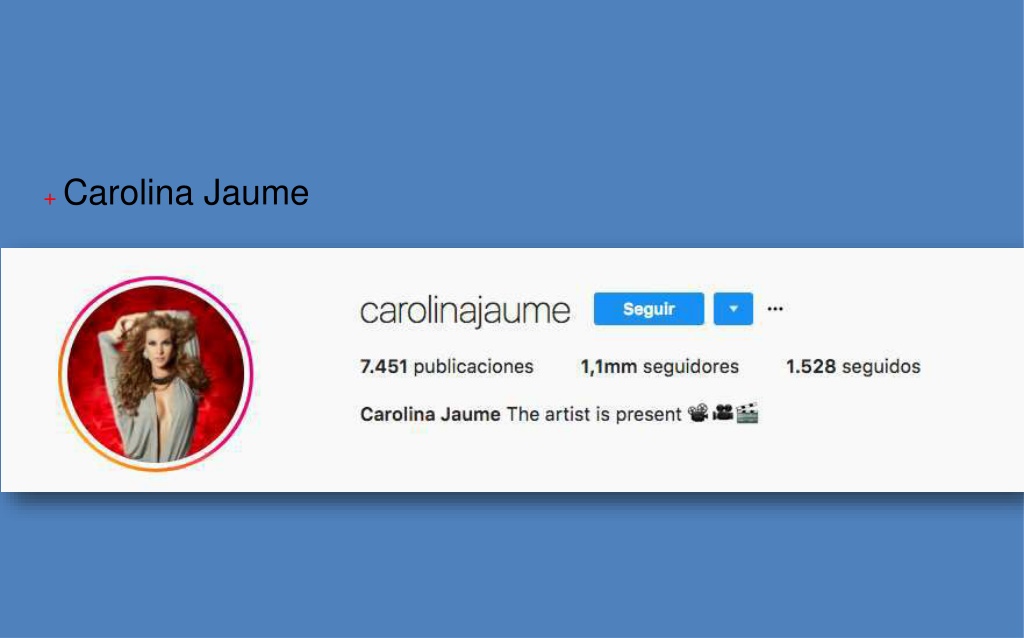Expand the suggestions arrow beside Seguir
The image size is (1024, 638).
coord(733,309)
